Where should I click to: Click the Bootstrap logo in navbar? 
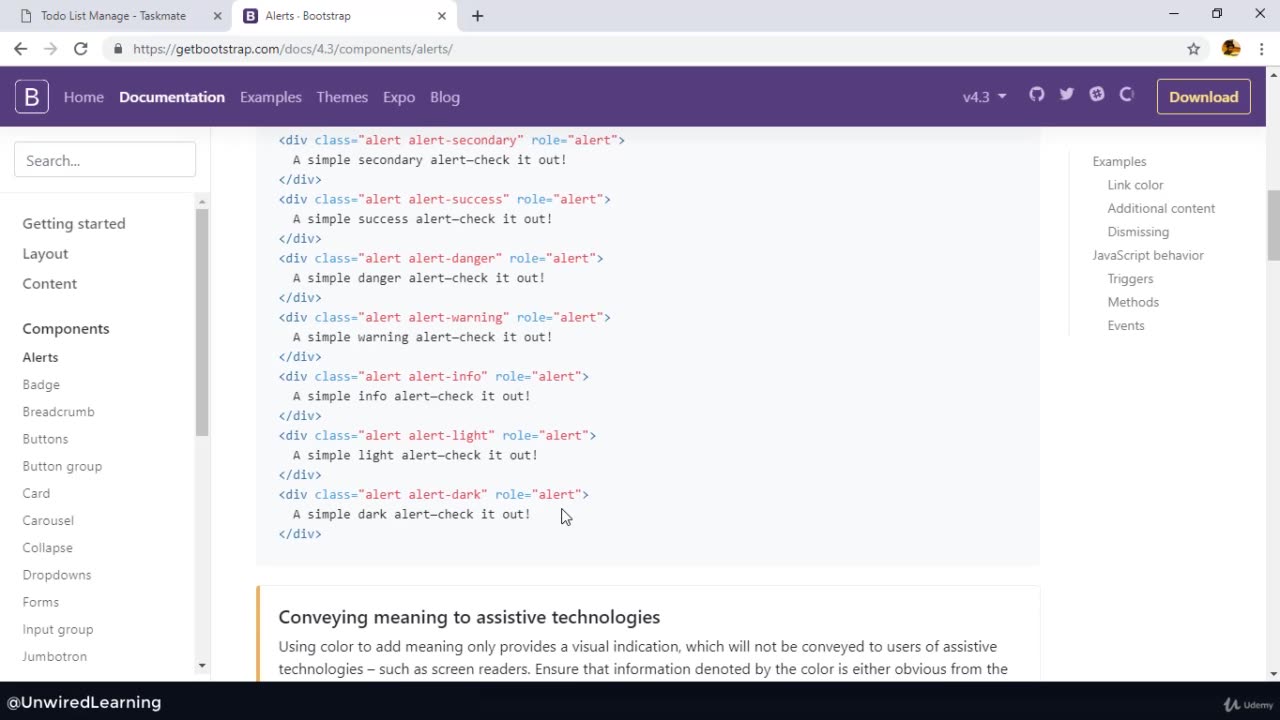point(32,97)
